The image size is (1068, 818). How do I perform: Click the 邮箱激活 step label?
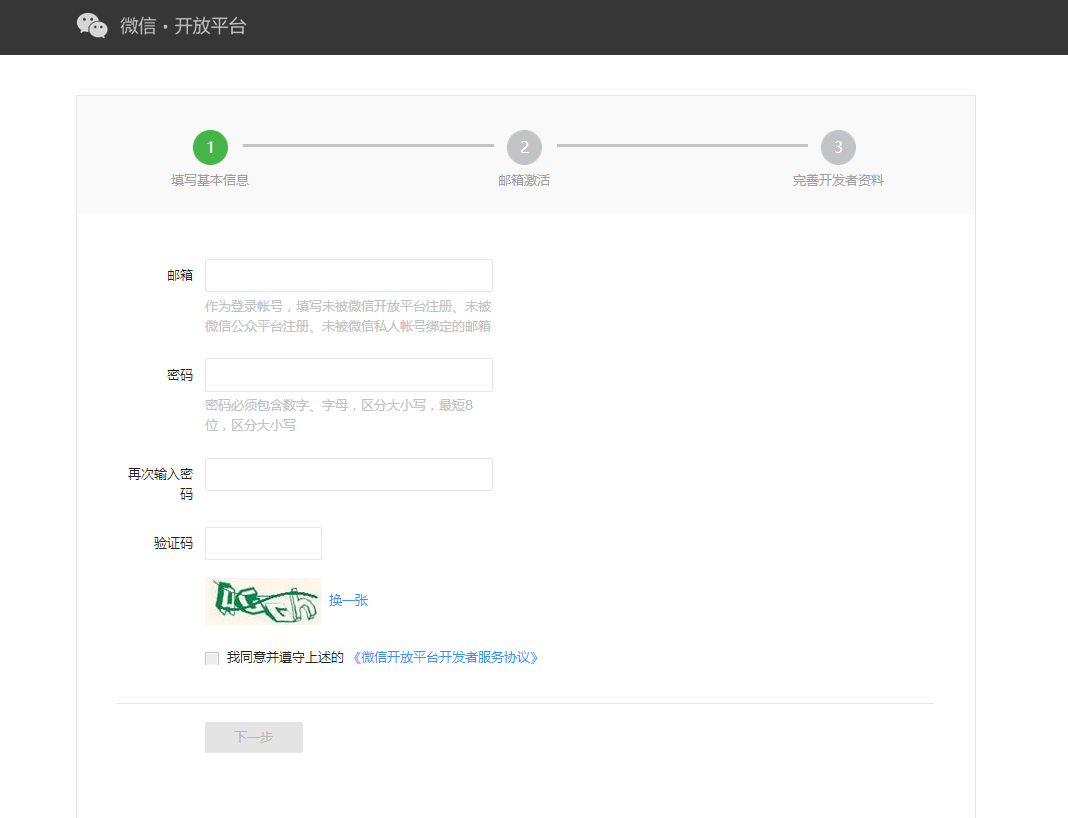pos(524,180)
